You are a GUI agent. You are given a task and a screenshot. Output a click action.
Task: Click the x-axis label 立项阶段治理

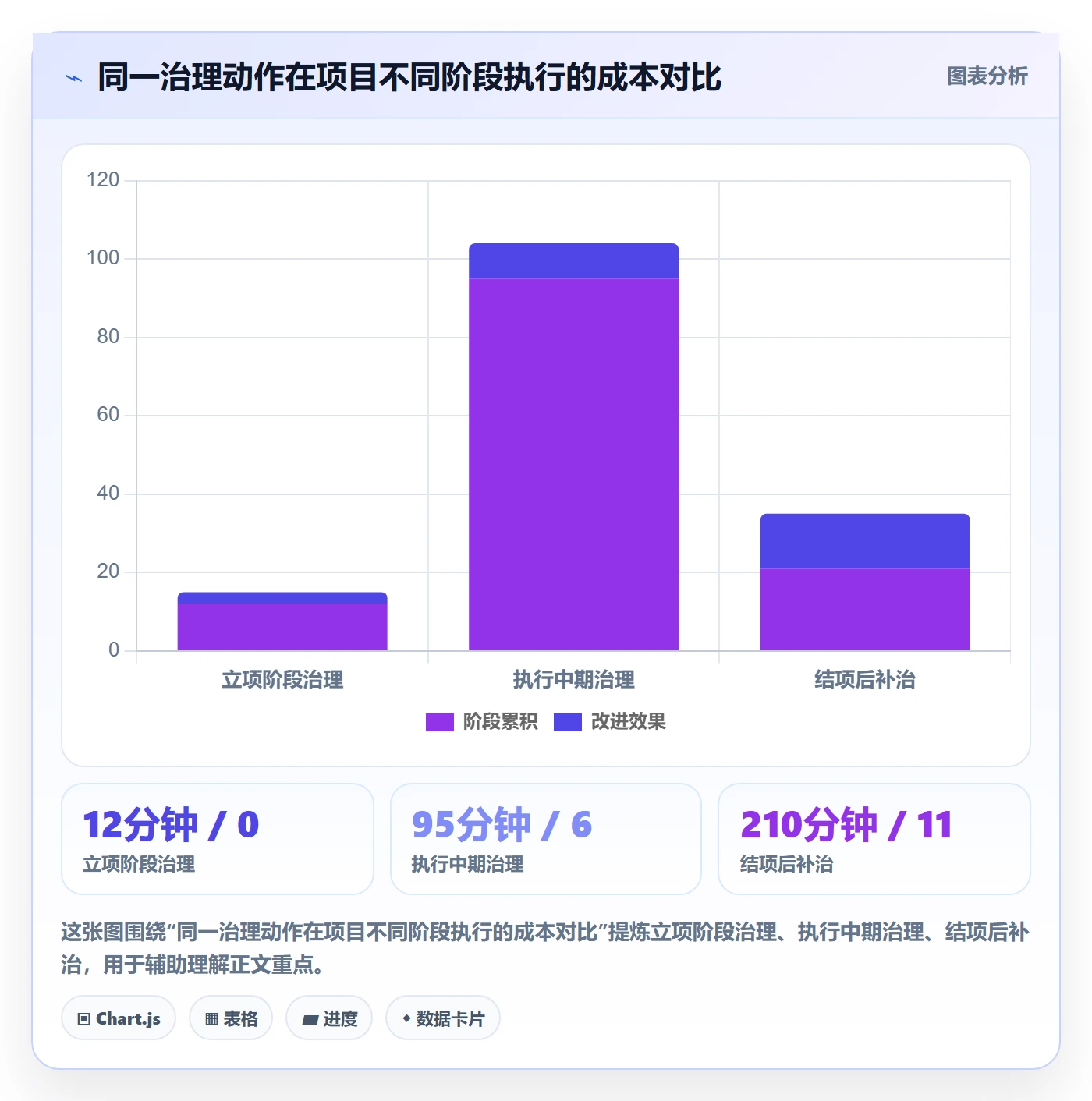[x=282, y=680]
